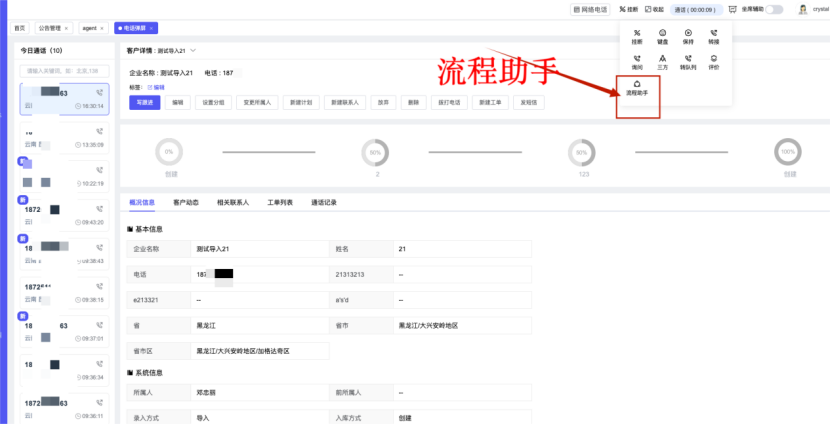Click the 转队列 transfer-to-queue icon
830x424 pixels.
point(688,60)
